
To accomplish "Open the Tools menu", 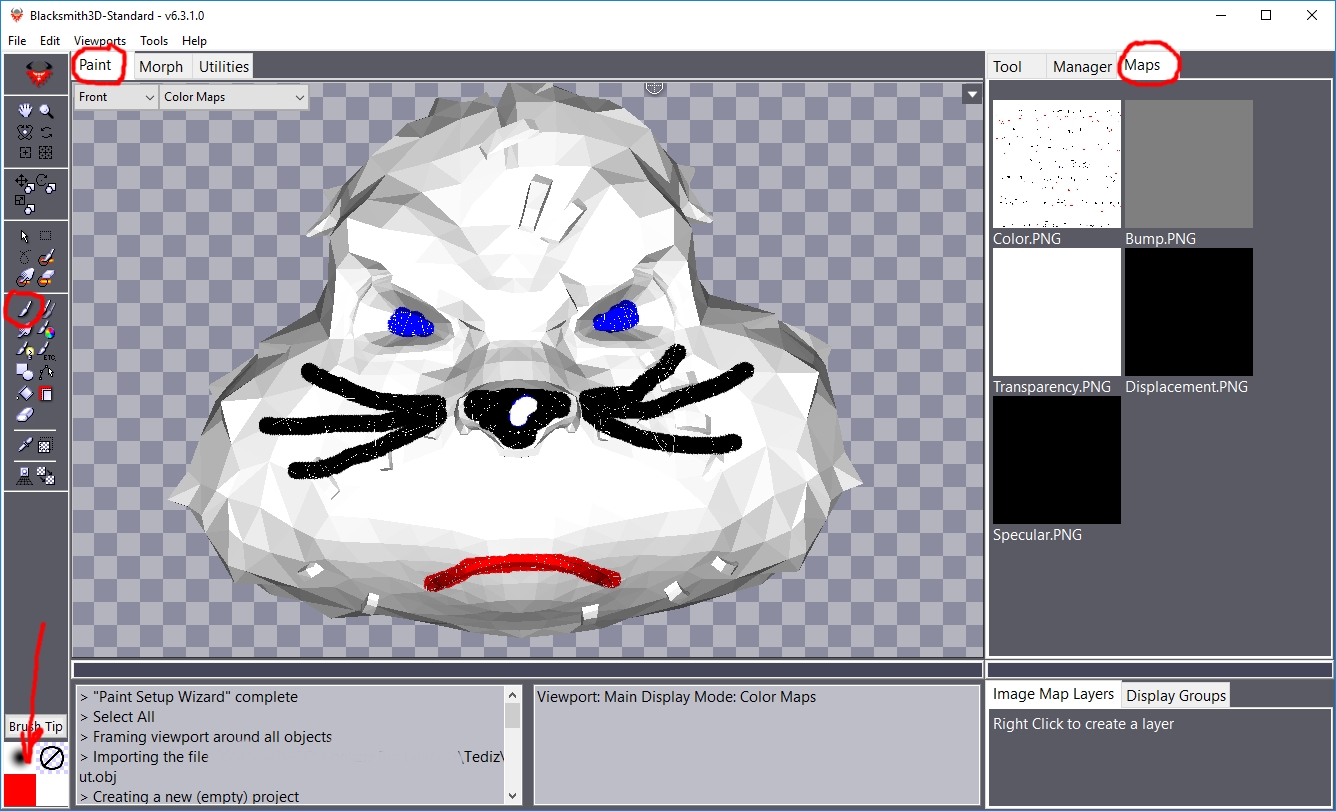I will 154,41.
